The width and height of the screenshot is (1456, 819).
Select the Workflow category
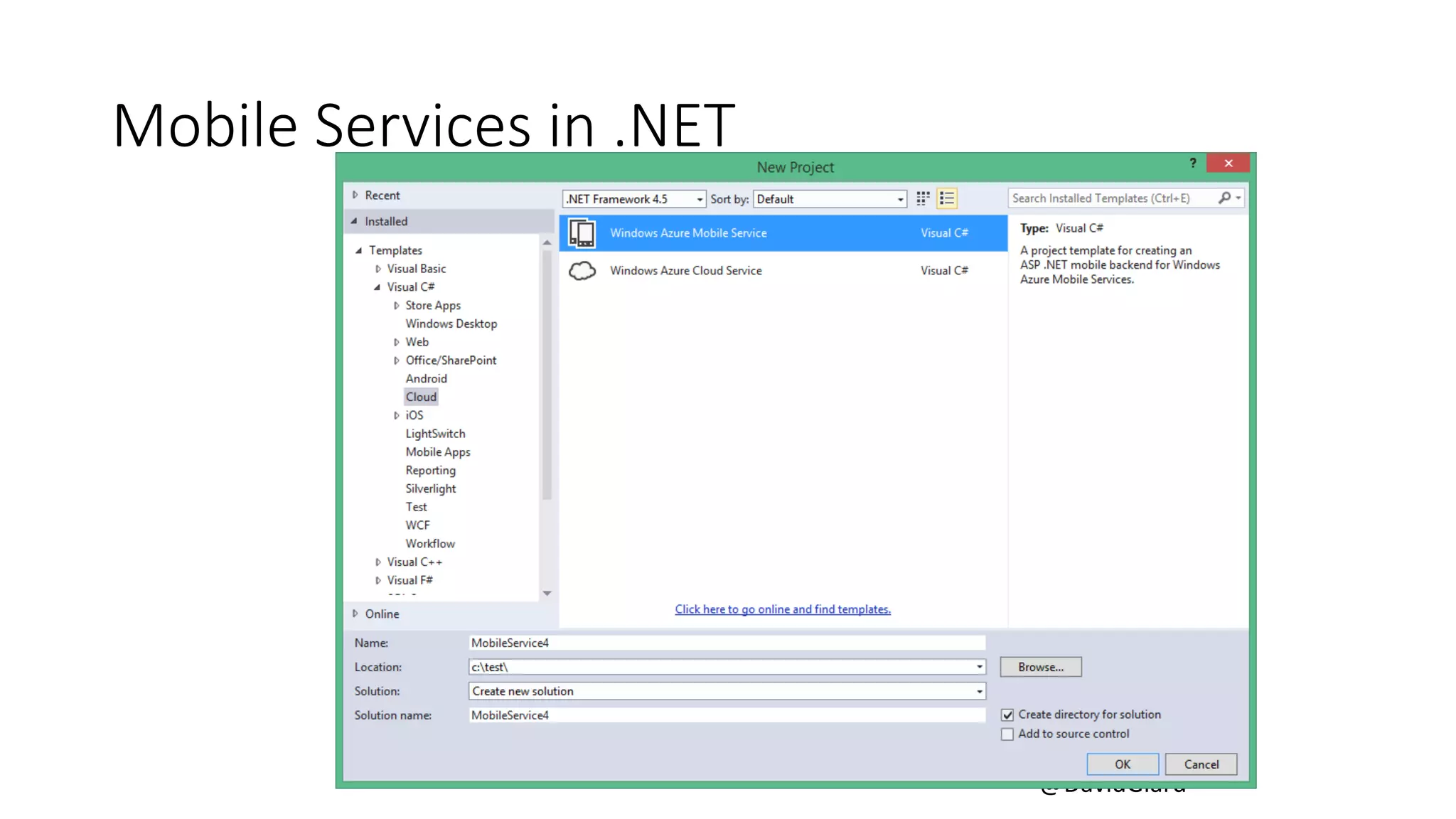pyautogui.click(x=430, y=544)
